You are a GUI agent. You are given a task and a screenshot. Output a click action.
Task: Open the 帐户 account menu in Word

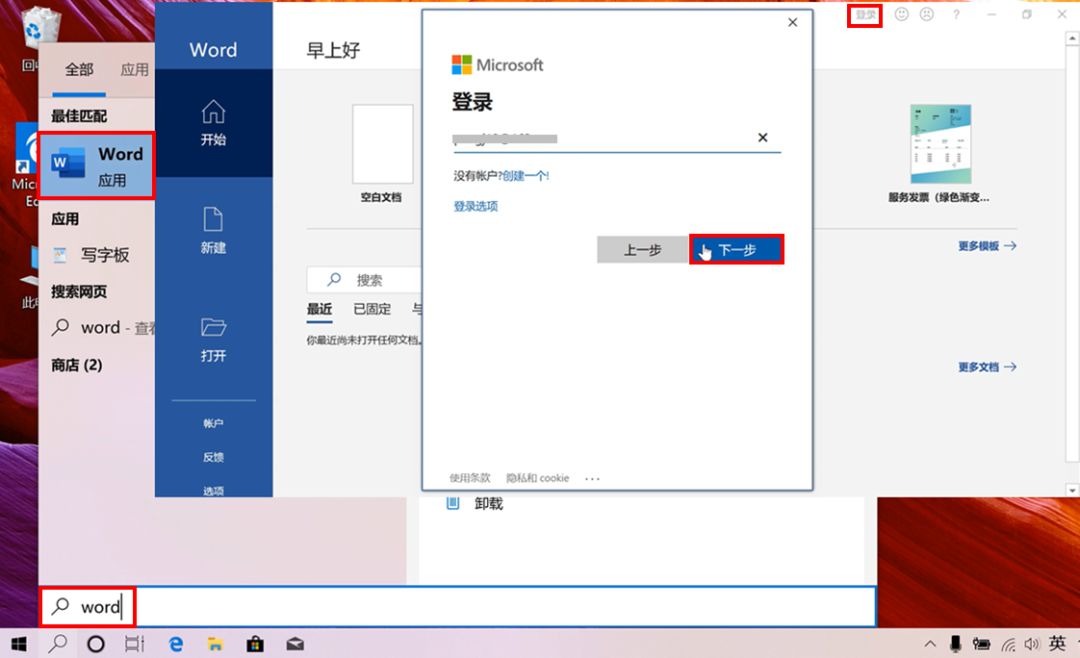click(x=213, y=423)
